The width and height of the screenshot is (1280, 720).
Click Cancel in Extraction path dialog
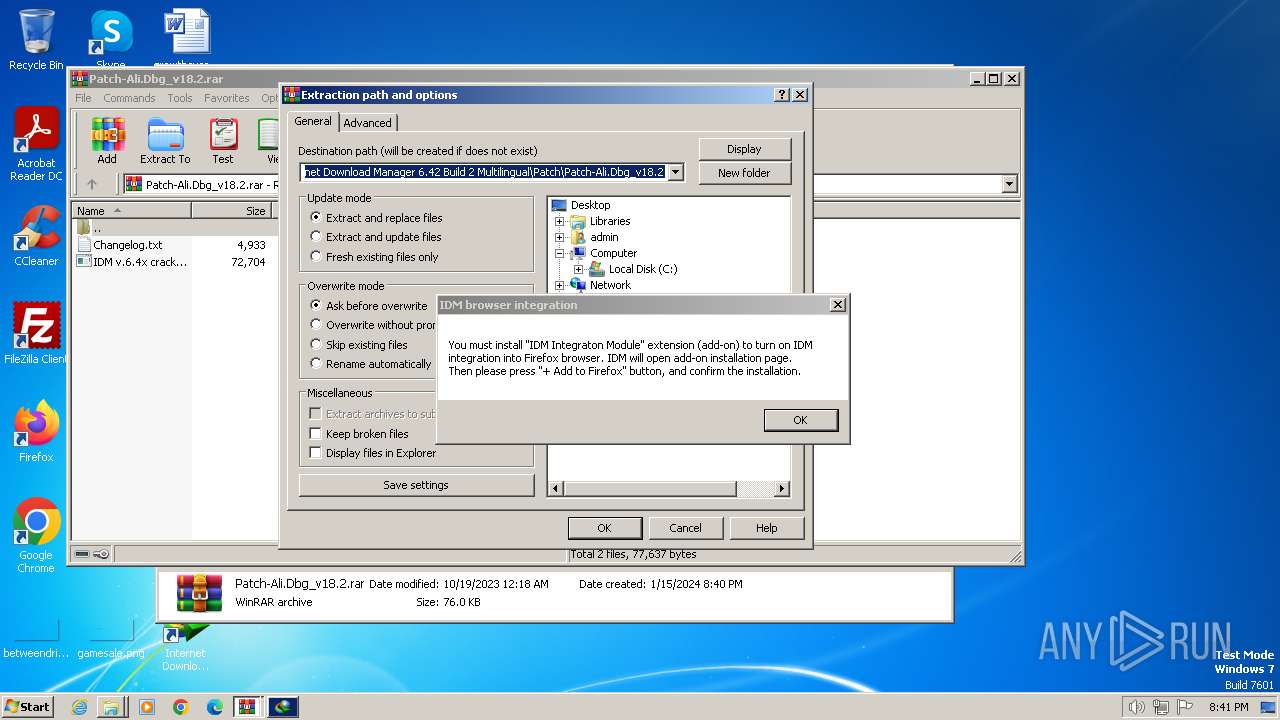point(685,528)
